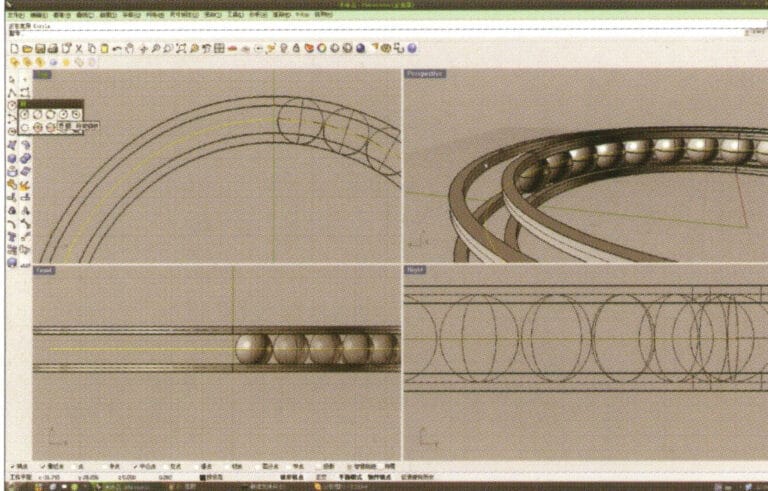Open the Front viewport title menu

click(x=45, y=270)
